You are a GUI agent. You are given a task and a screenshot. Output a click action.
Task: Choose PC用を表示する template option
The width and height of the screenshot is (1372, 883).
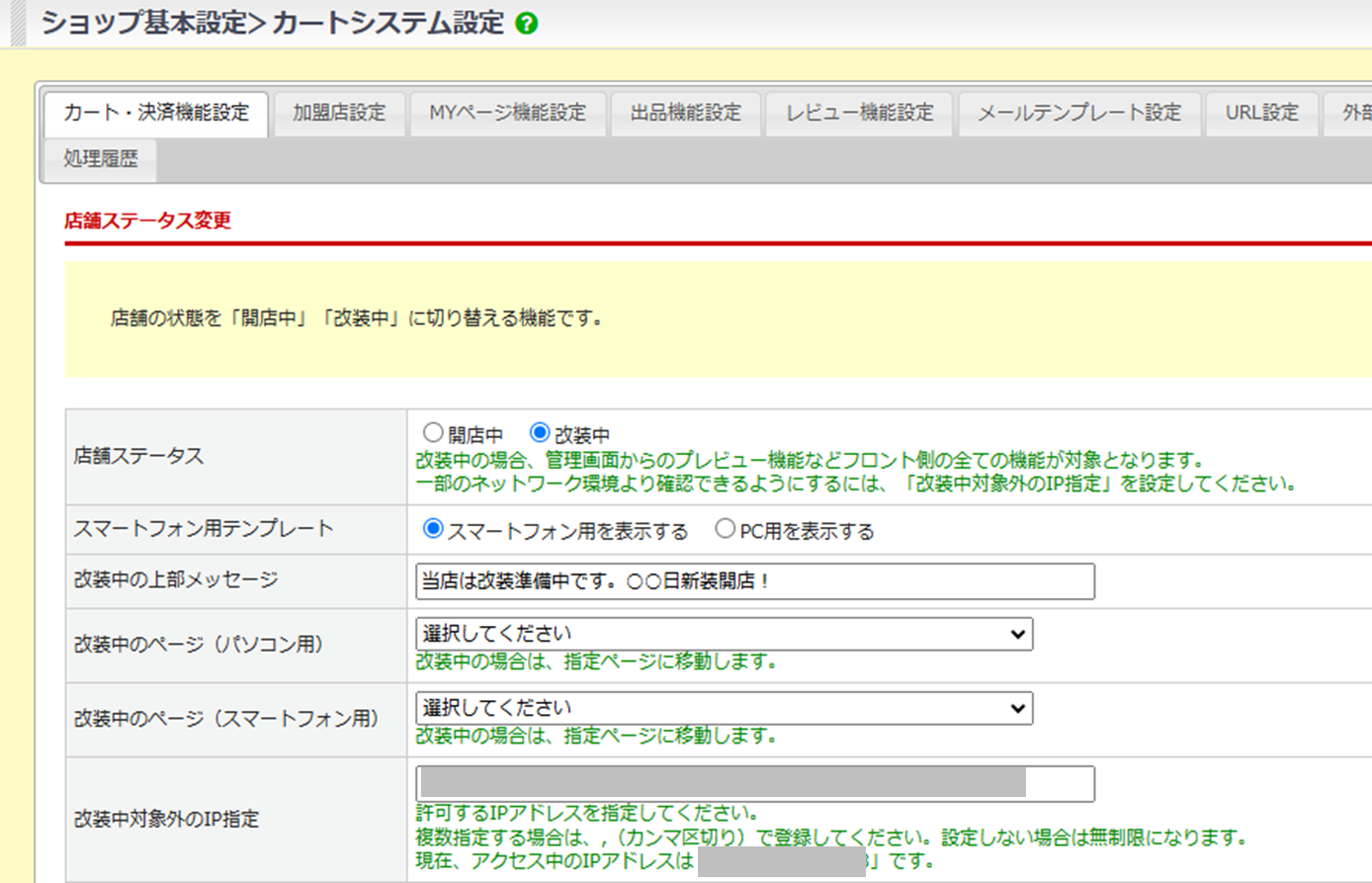tap(726, 529)
